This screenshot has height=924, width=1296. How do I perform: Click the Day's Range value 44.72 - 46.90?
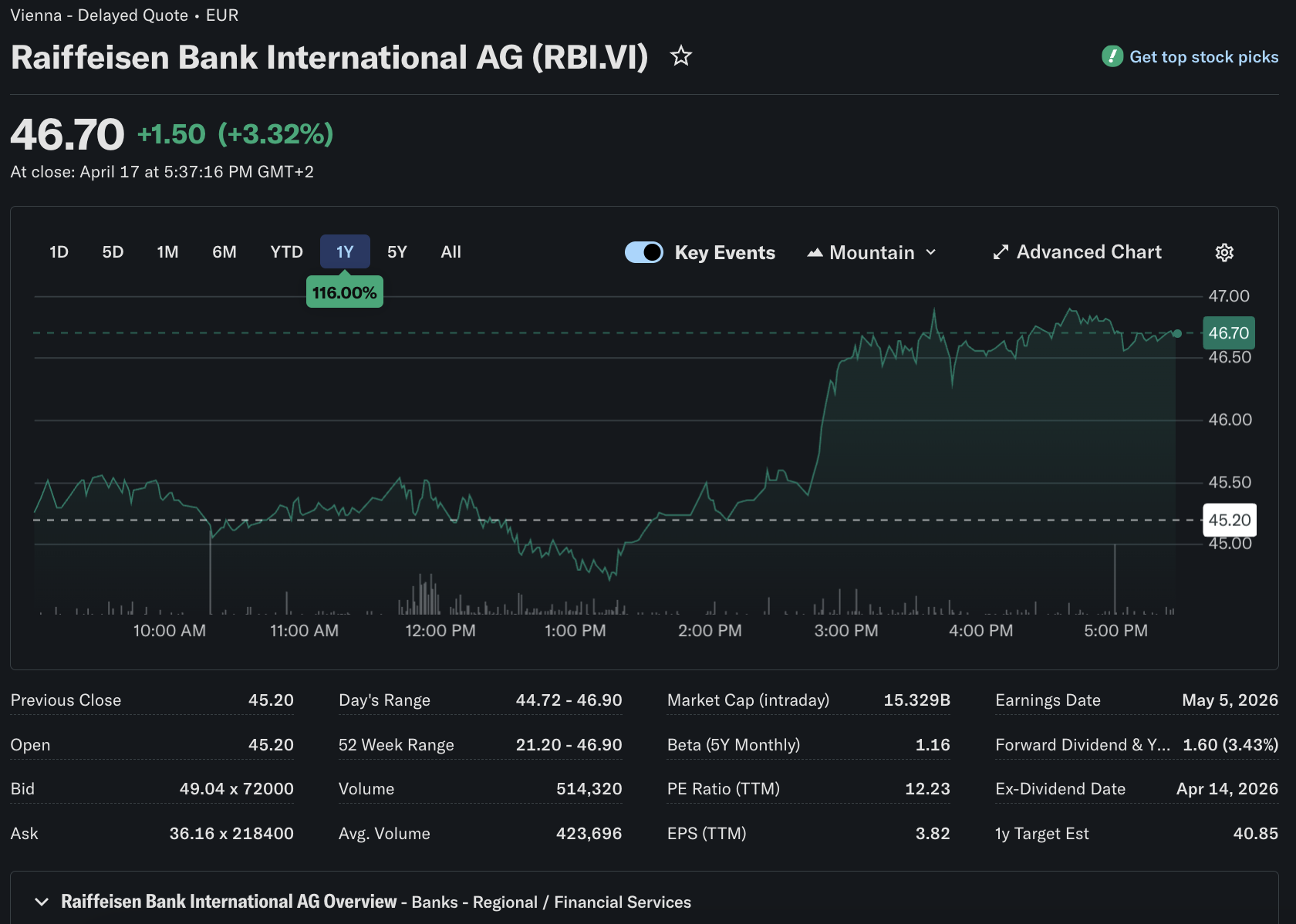569,700
